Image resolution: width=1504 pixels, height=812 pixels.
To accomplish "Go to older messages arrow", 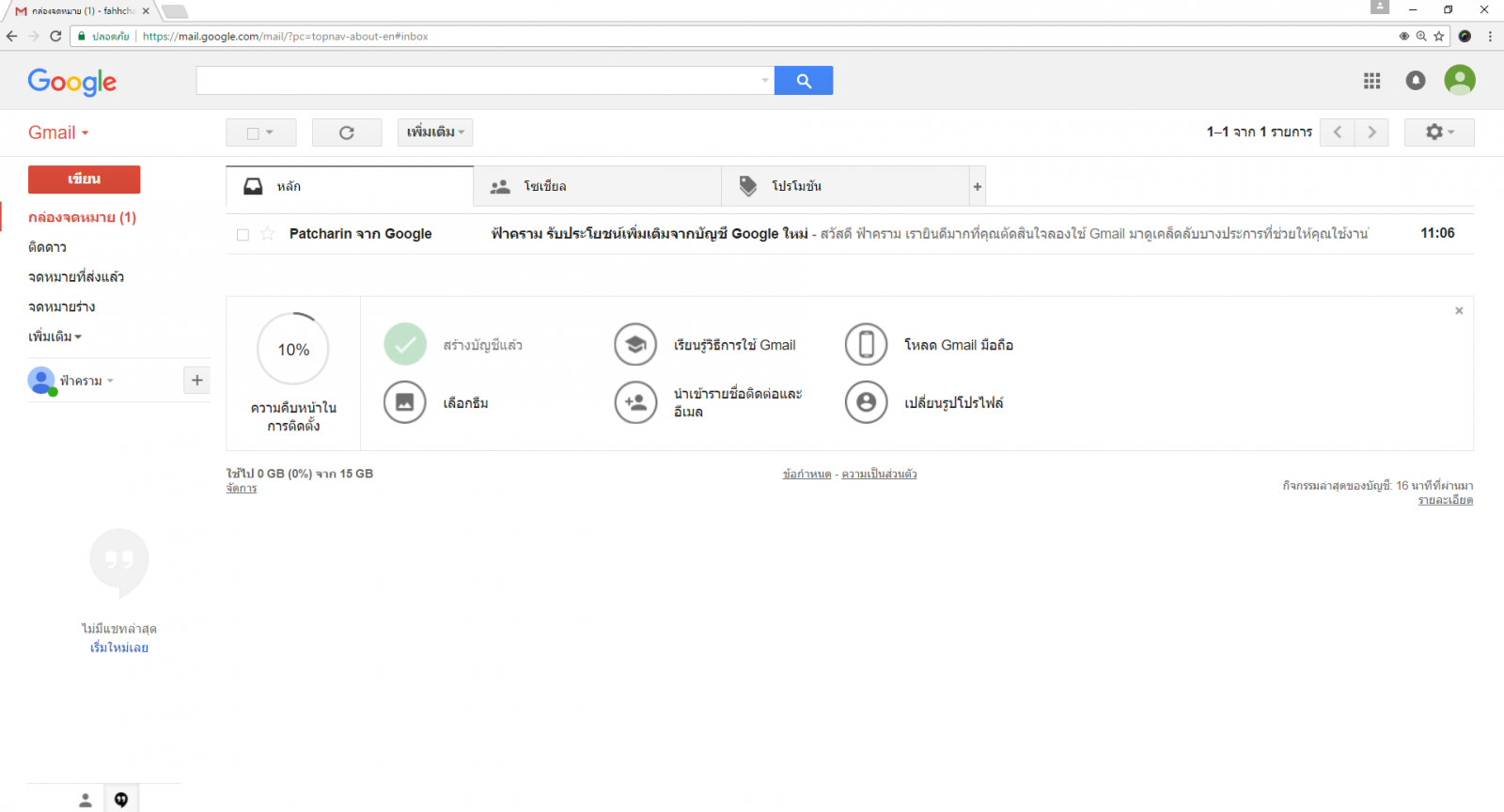I will pos(1371,133).
